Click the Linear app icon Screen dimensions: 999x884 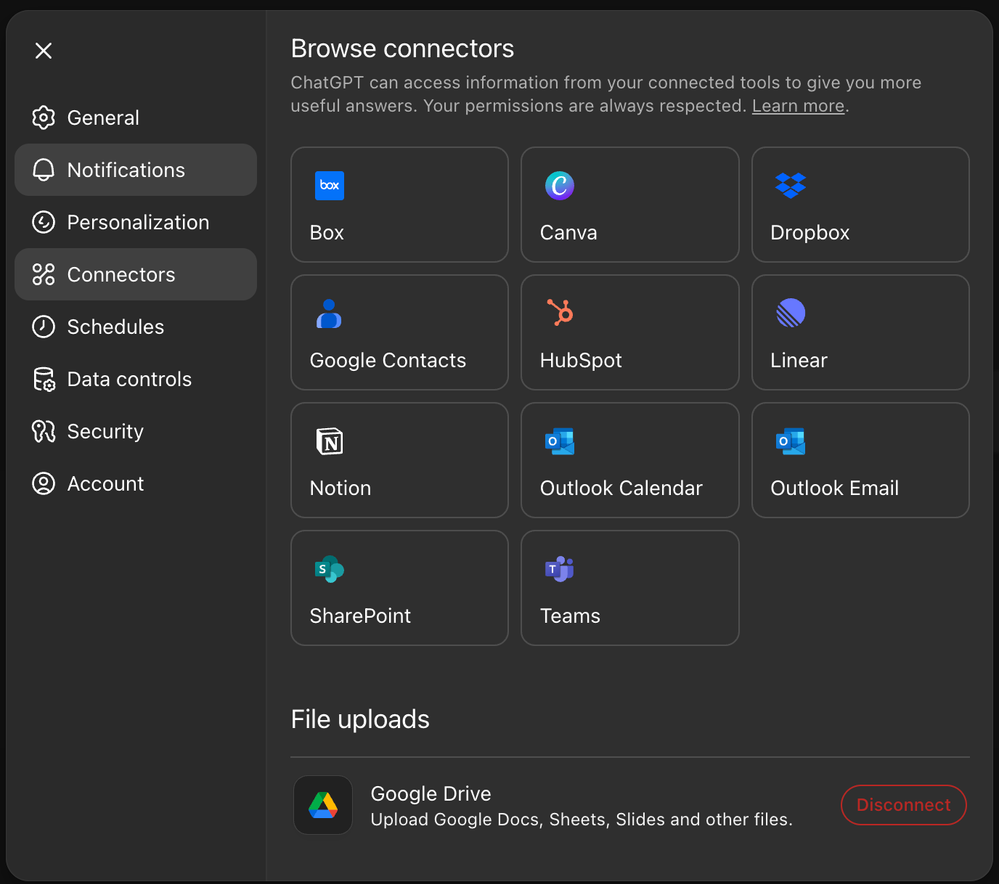click(790, 313)
